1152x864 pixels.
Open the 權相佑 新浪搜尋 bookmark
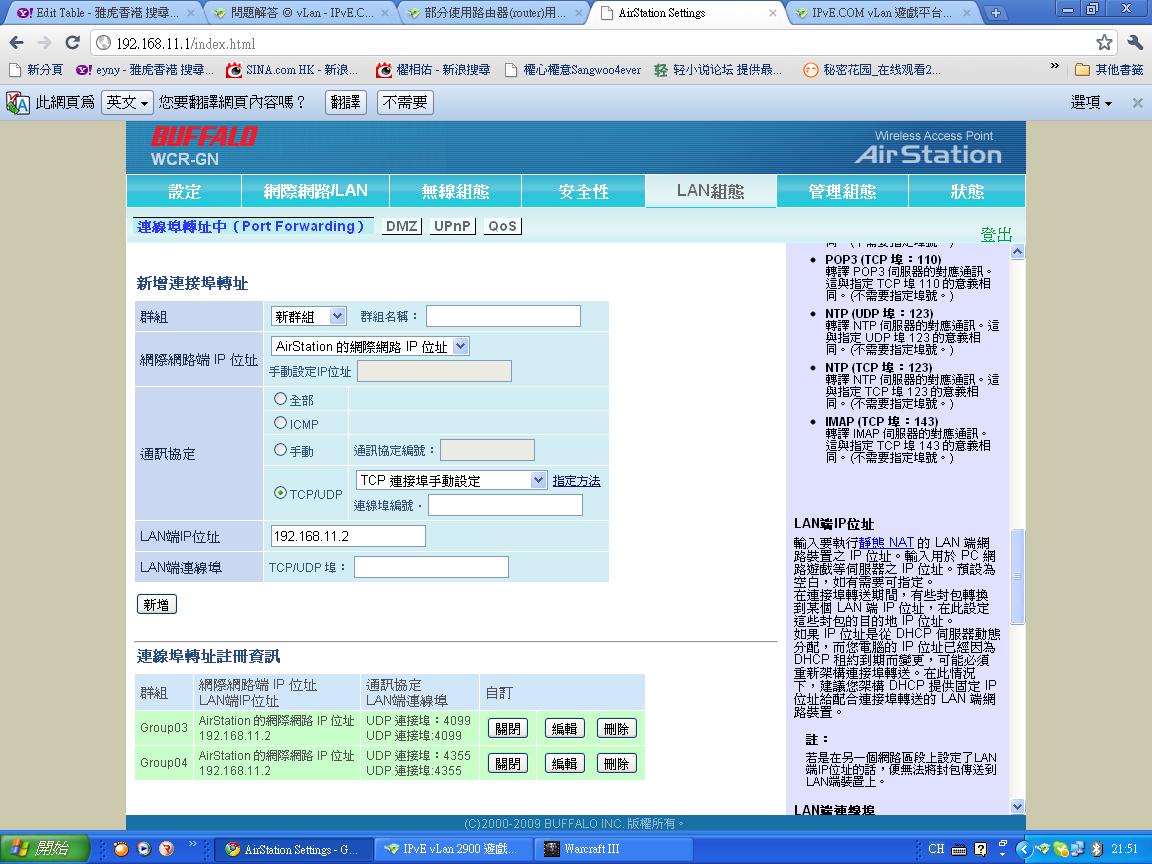tap(433, 70)
